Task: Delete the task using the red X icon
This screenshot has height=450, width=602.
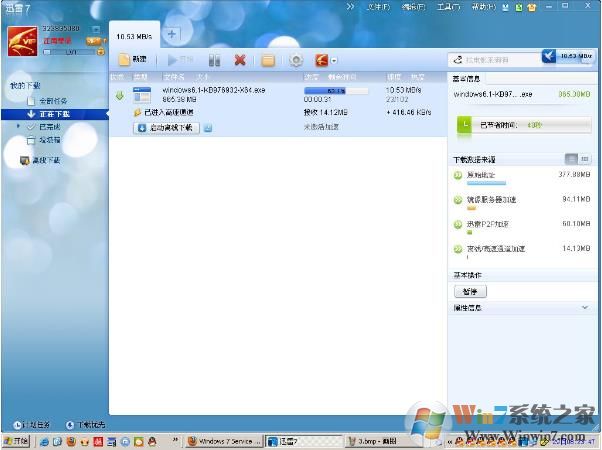Action: click(240, 61)
